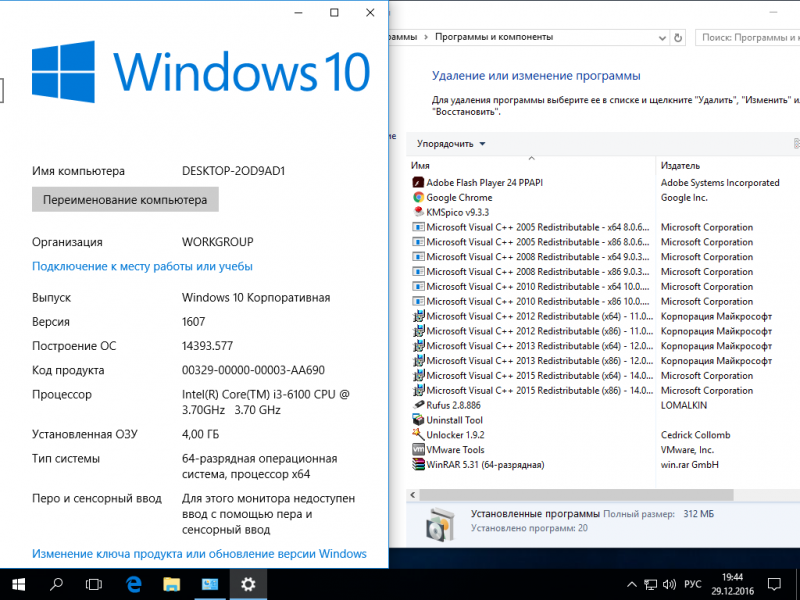The width and height of the screenshot is (800, 600).
Task: Click the Unlocker 1.9.2 wand icon
Action: click(x=418, y=435)
